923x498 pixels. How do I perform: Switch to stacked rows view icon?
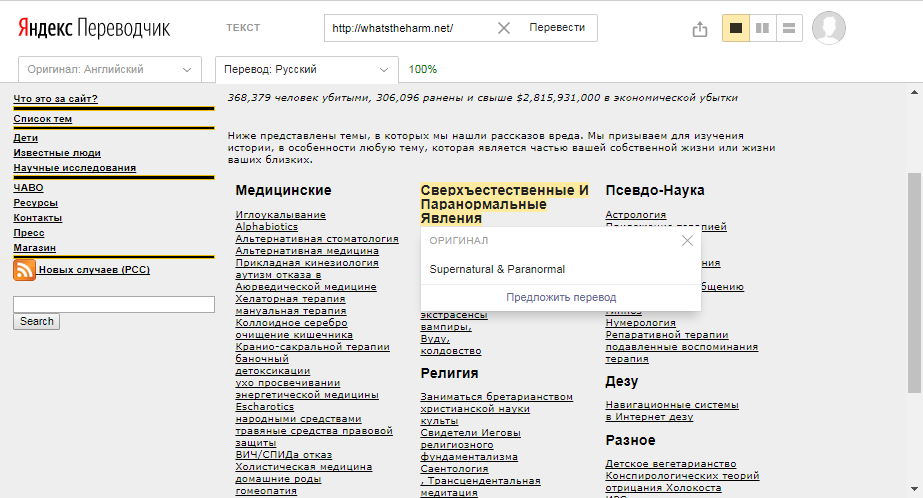click(x=789, y=28)
